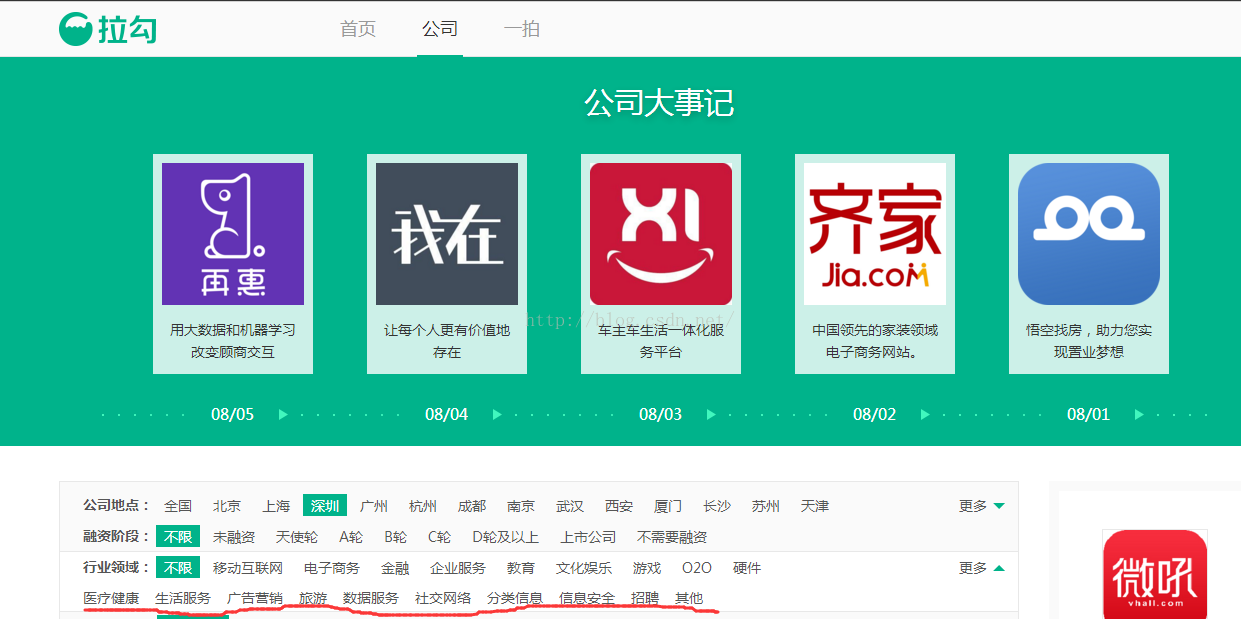Image resolution: width=1241 pixels, height=619 pixels.
Task: Select the 08/03 timeline date
Action: click(660, 414)
